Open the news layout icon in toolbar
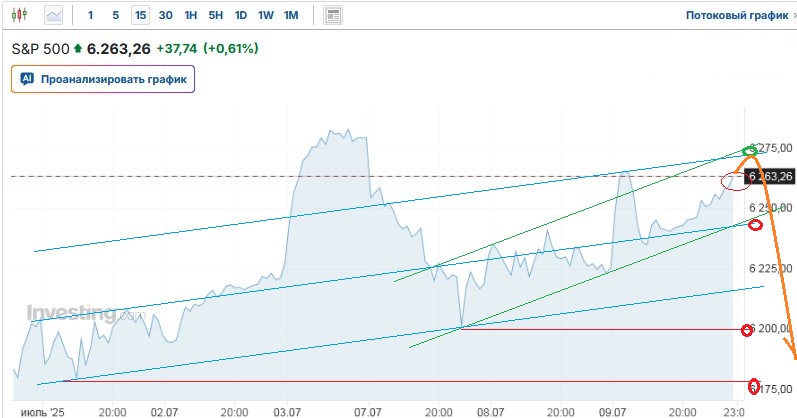The width and height of the screenshot is (797, 418). (x=333, y=15)
